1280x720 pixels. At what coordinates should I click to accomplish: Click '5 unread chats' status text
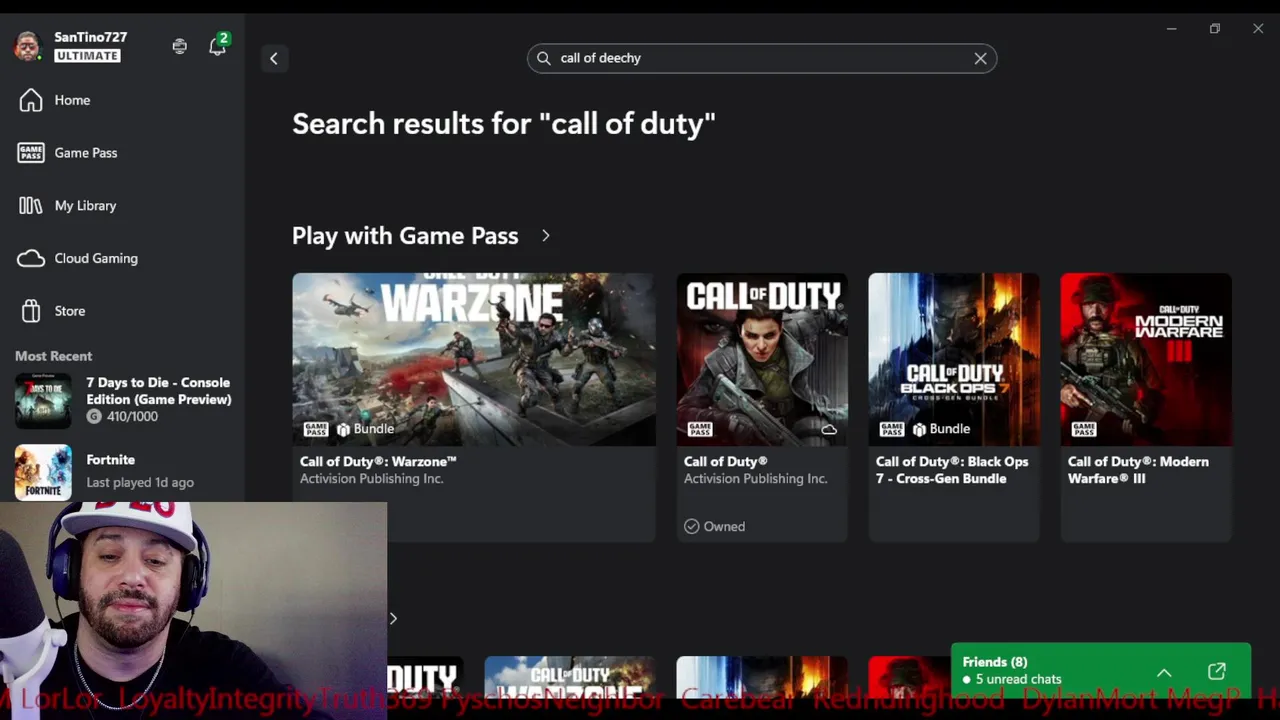click(x=1018, y=679)
